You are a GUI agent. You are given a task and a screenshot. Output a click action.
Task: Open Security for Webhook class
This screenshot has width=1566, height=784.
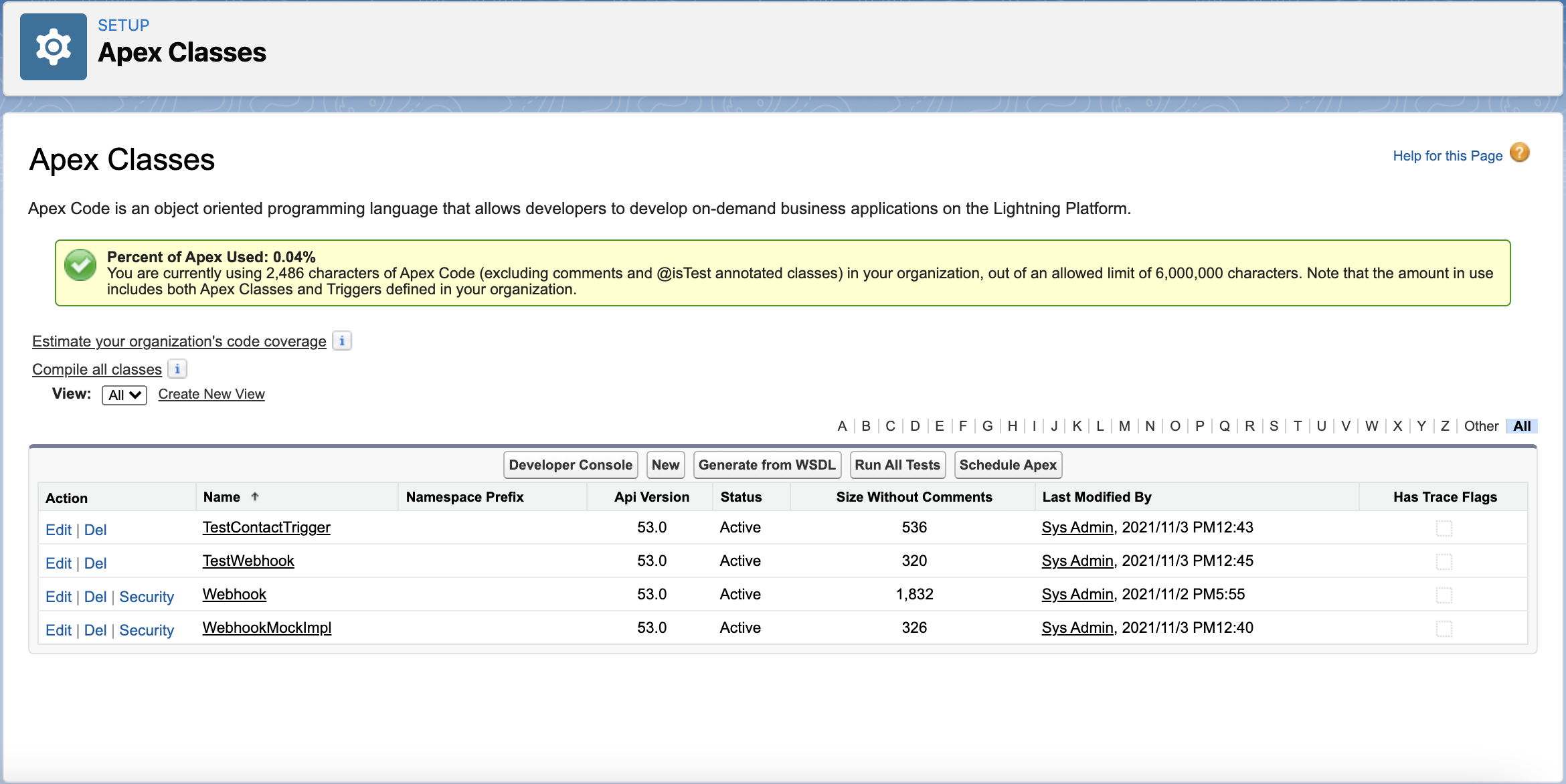pyautogui.click(x=147, y=597)
